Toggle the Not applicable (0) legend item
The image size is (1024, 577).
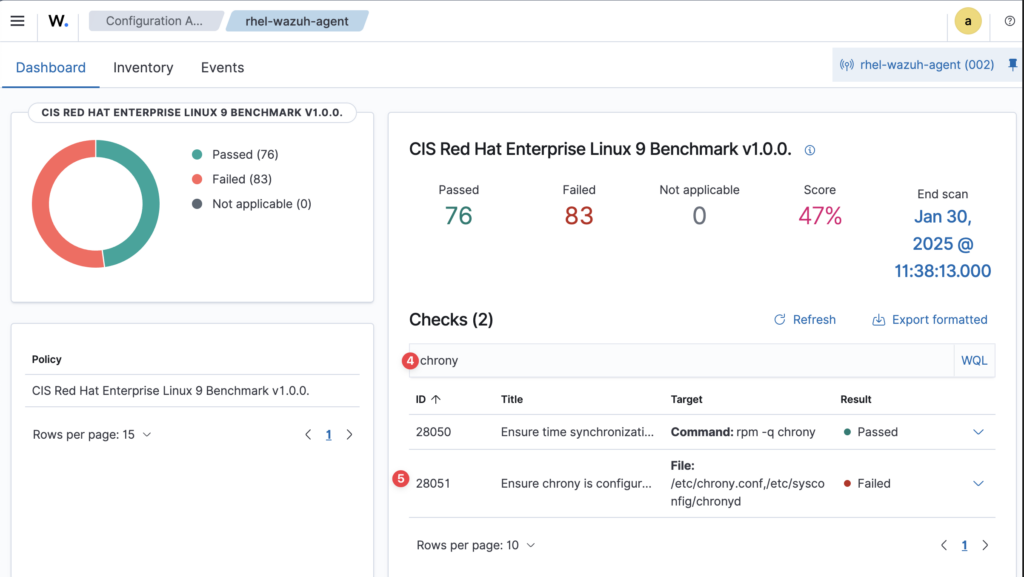pyautogui.click(x=252, y=204)
